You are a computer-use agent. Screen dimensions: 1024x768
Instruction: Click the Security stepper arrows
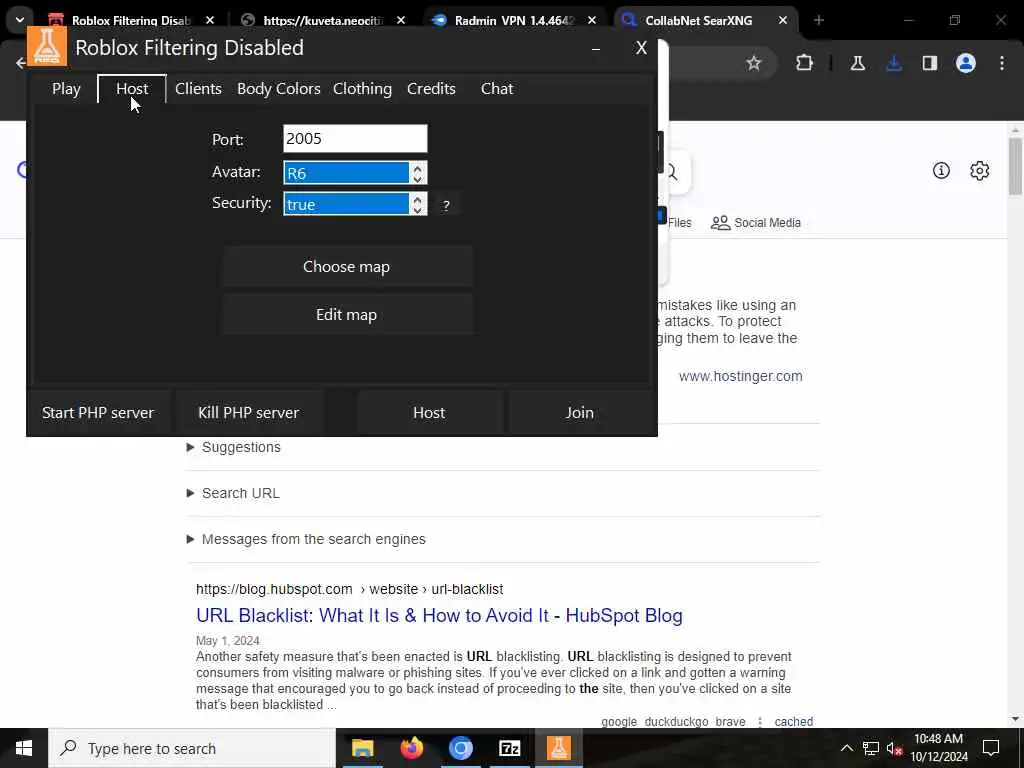tap(418, 204)
